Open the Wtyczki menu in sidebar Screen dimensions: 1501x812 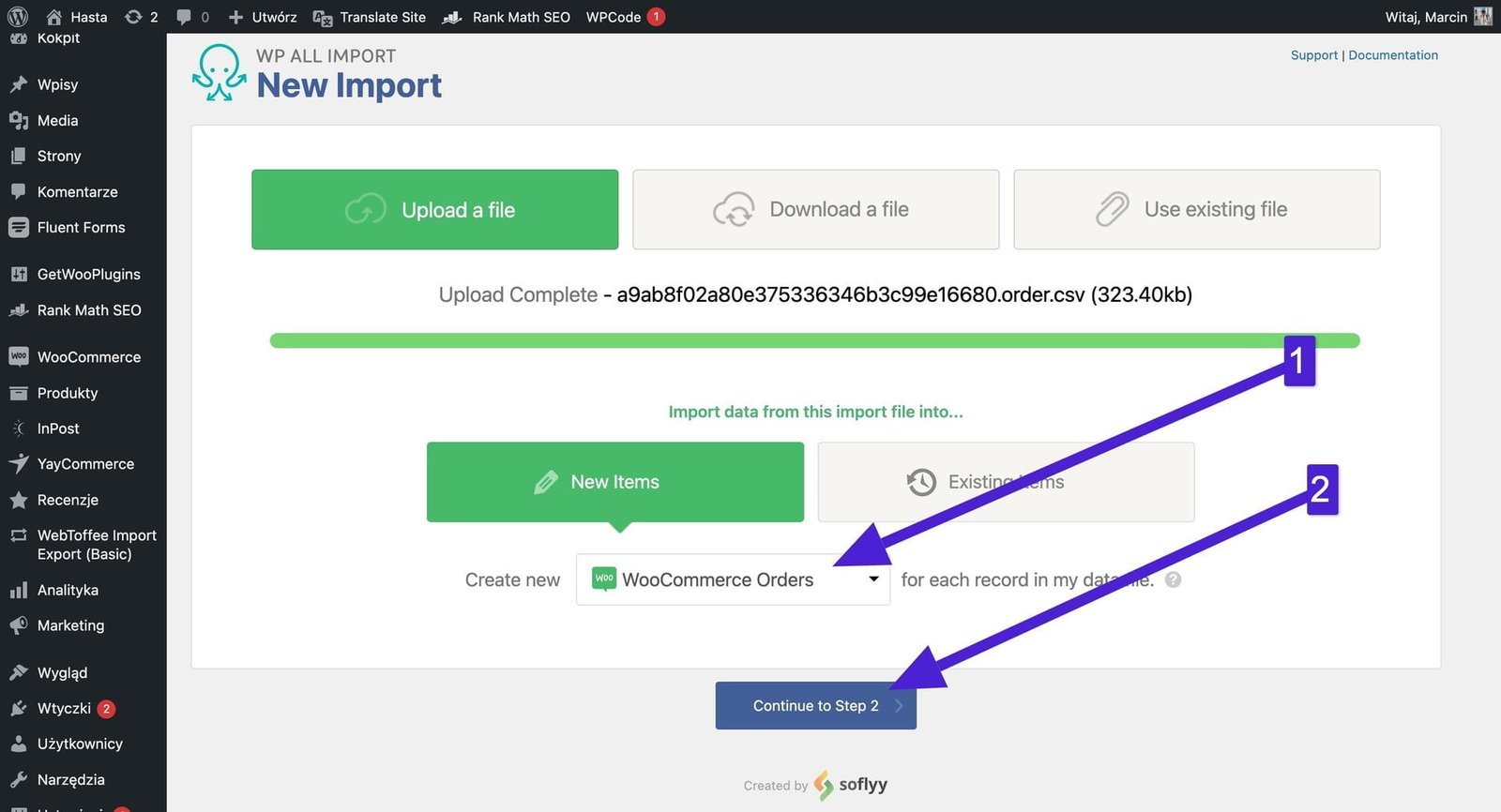point(64,709)
